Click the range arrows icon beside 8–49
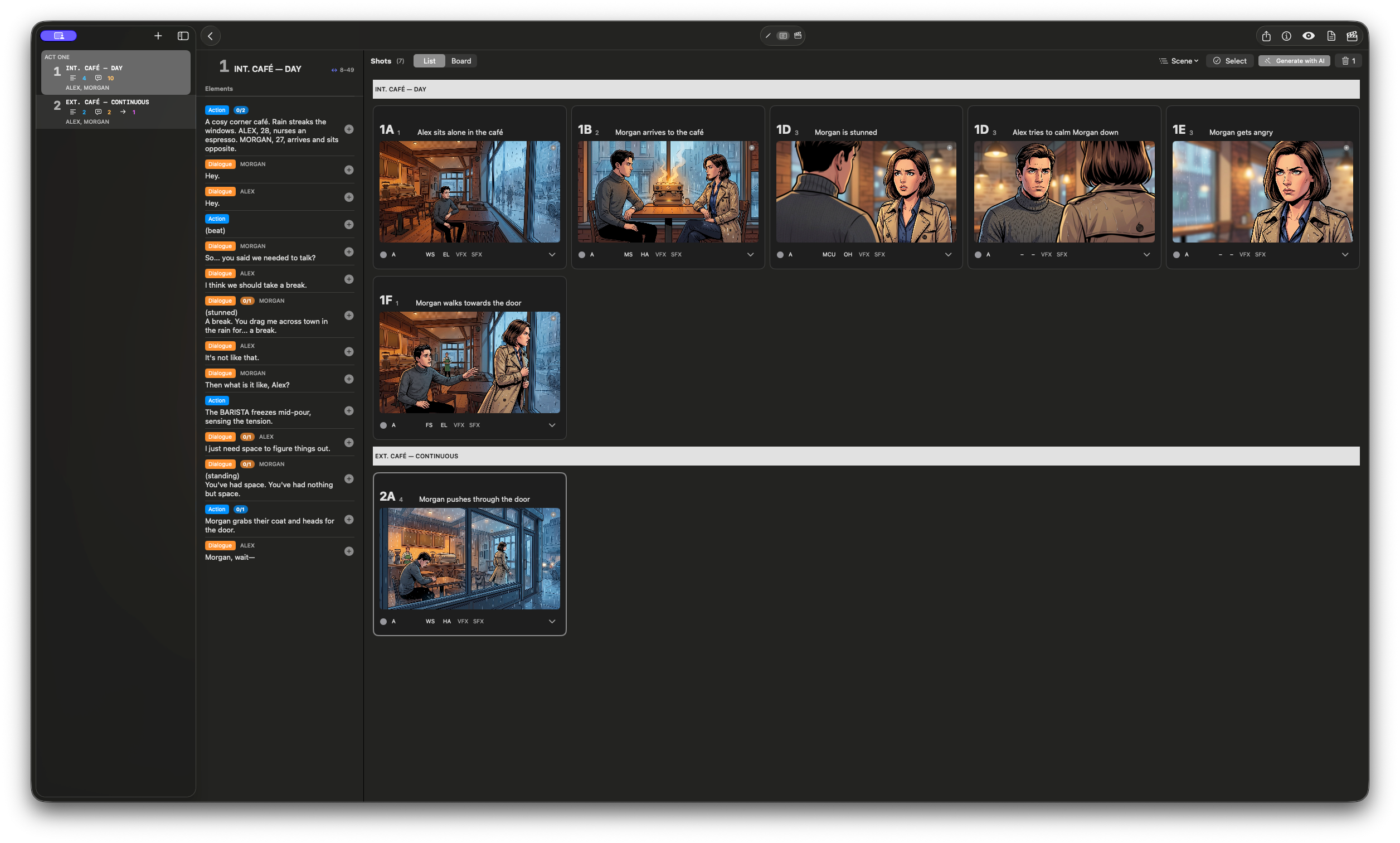1400x843 pixels. 334,70
